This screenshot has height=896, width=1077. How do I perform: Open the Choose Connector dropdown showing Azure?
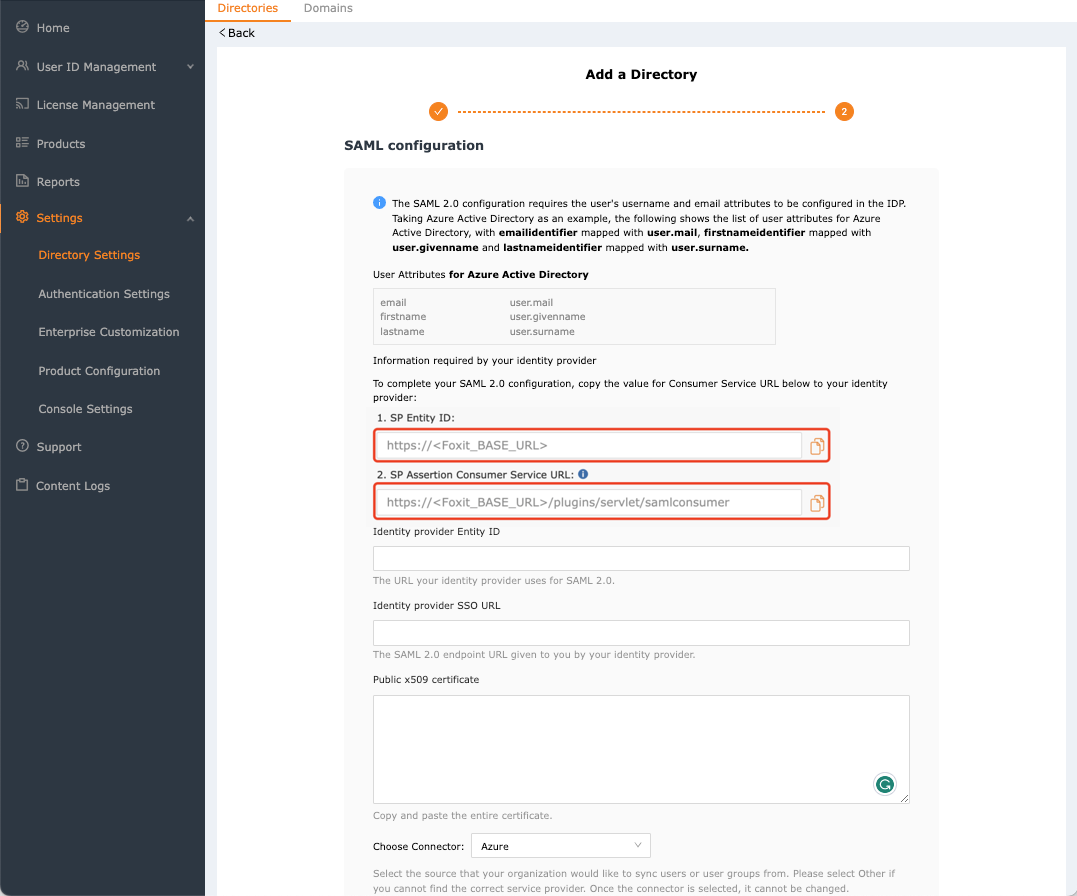pyautogui.click(x=560, y=845)
